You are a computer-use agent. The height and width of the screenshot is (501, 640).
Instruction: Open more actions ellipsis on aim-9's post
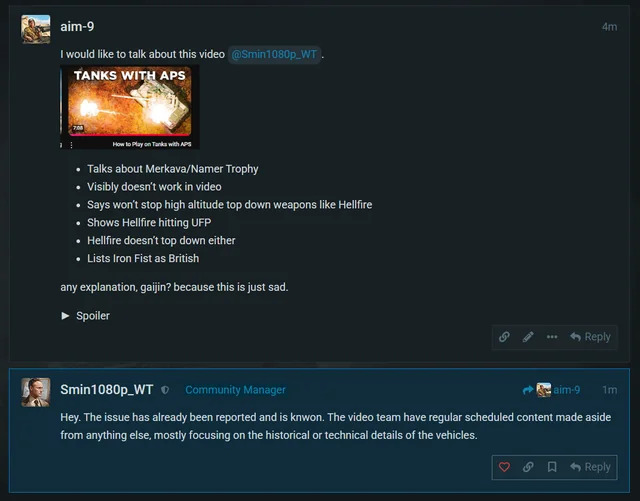coord(552,337)
